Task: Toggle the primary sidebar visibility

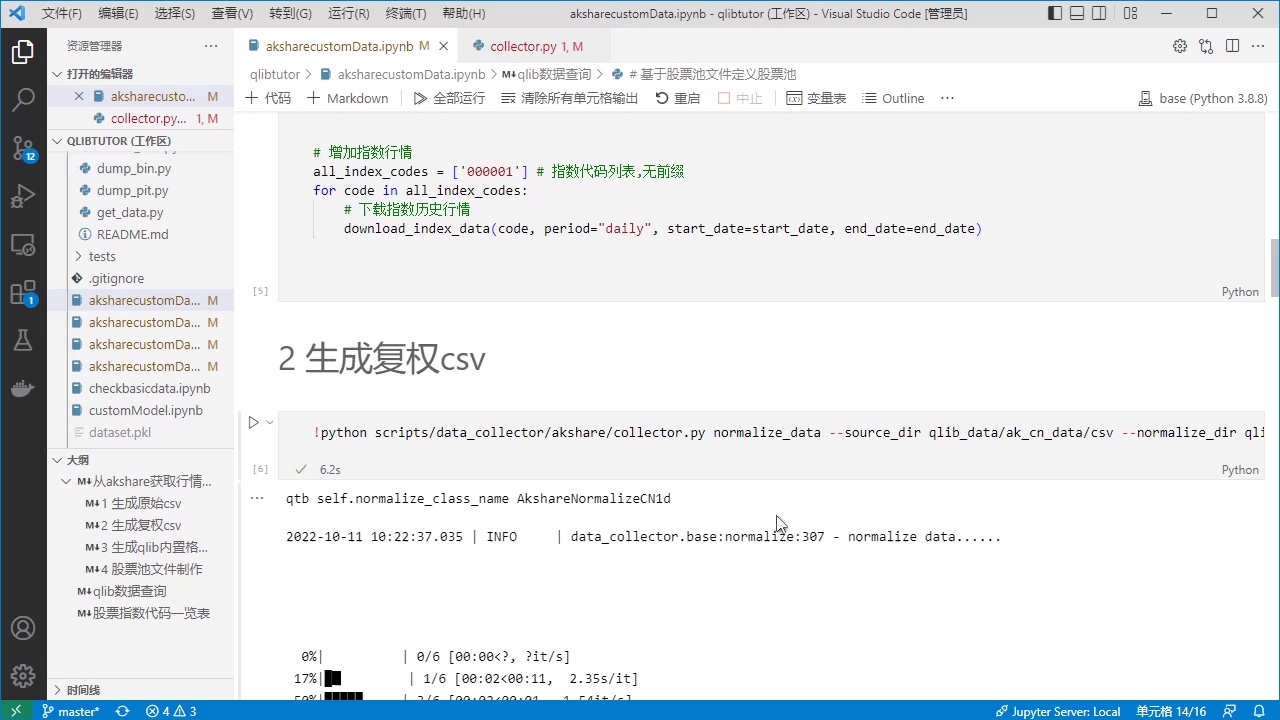Action: (1054, 12)
